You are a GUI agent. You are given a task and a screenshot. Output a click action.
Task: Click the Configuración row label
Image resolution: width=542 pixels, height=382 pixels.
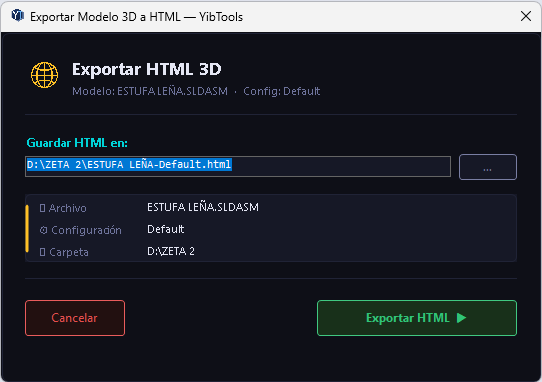point(86,230)
